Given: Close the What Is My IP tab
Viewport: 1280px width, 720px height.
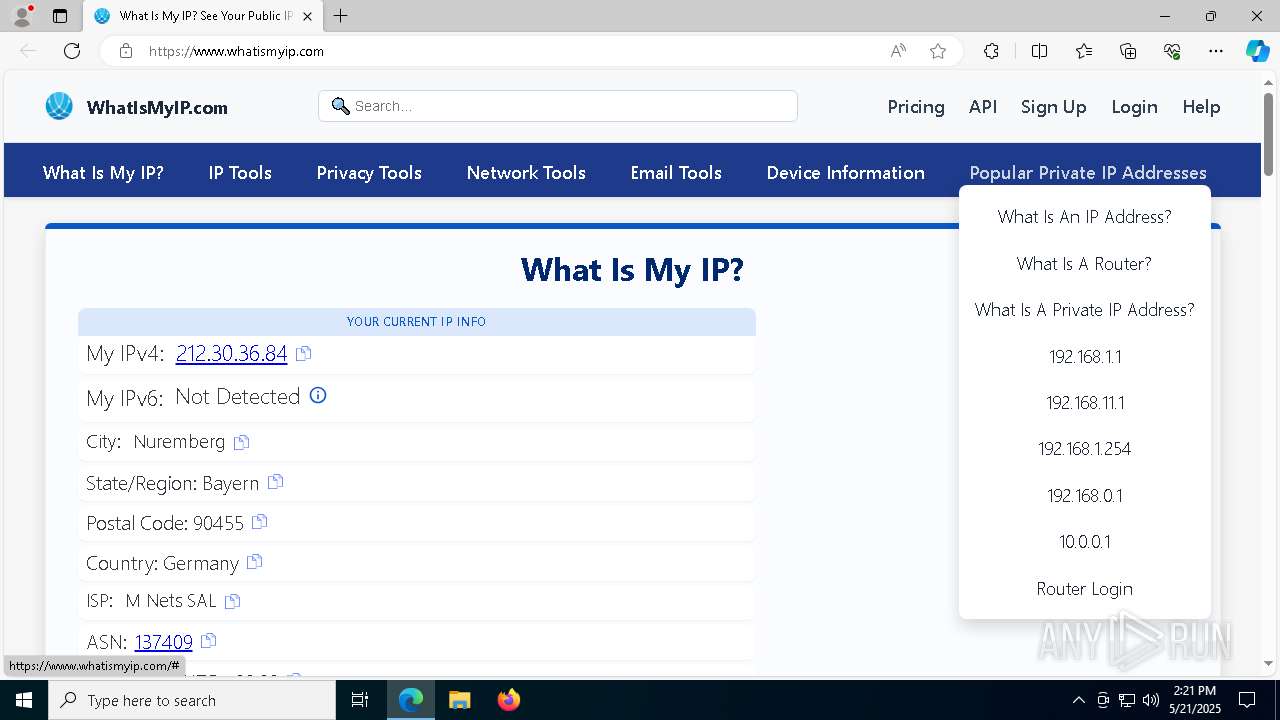Looking at the screenshot, I should (307, 16).
